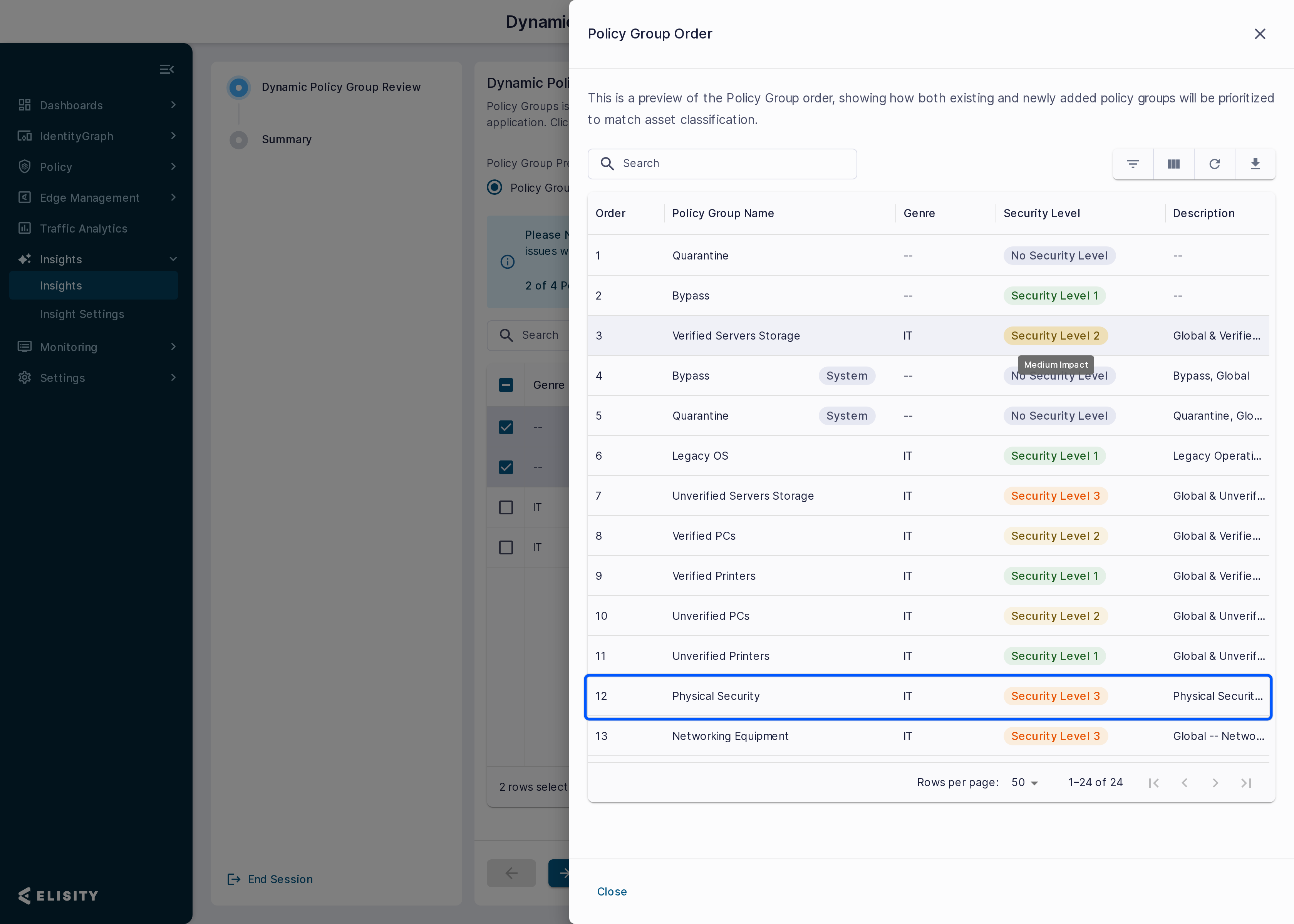The width and height of the screenshot is (1294, 924).
Task: Click the back arrow button
Action: [x=511, y=873]
